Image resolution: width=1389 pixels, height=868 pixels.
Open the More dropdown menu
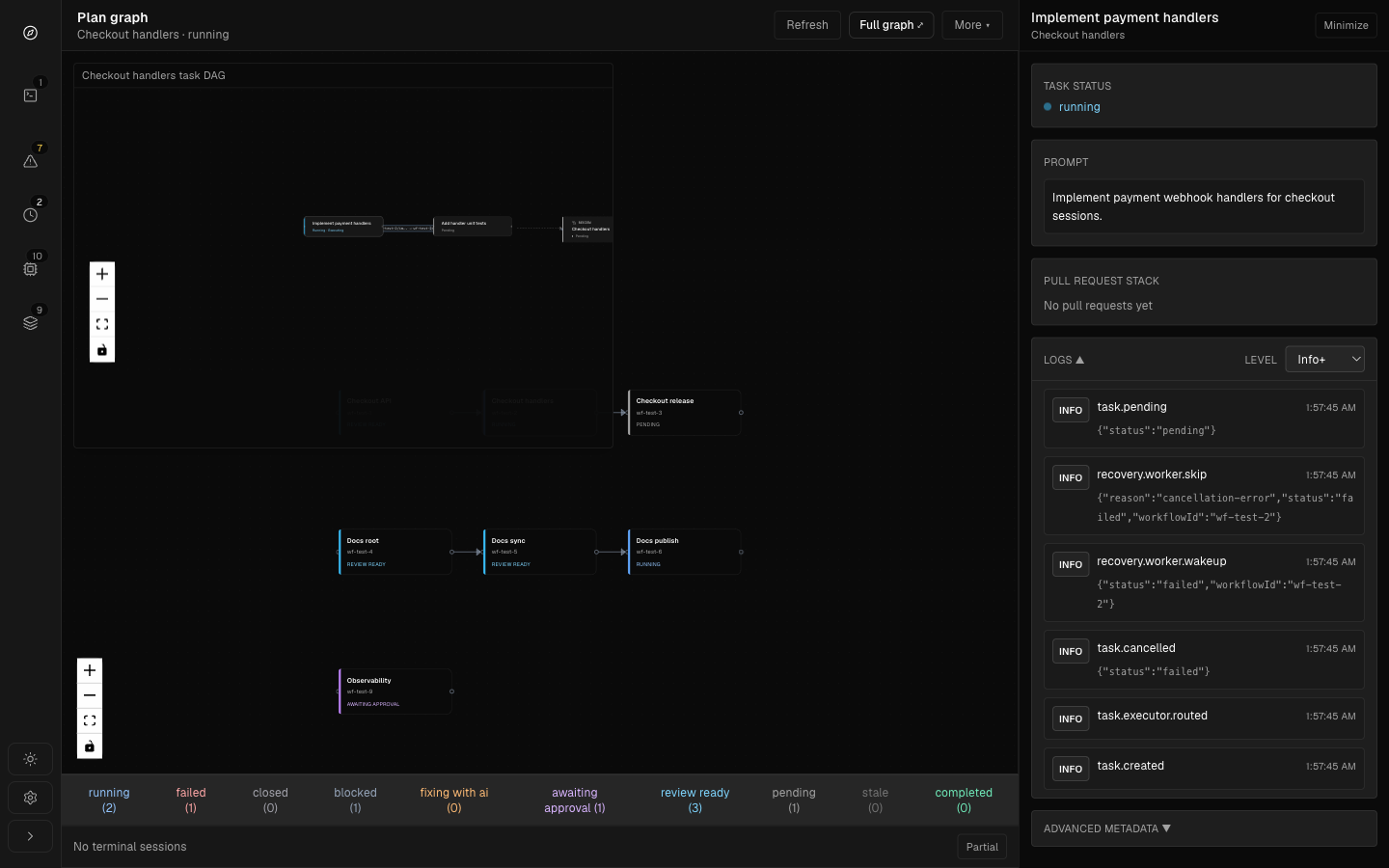972,25
